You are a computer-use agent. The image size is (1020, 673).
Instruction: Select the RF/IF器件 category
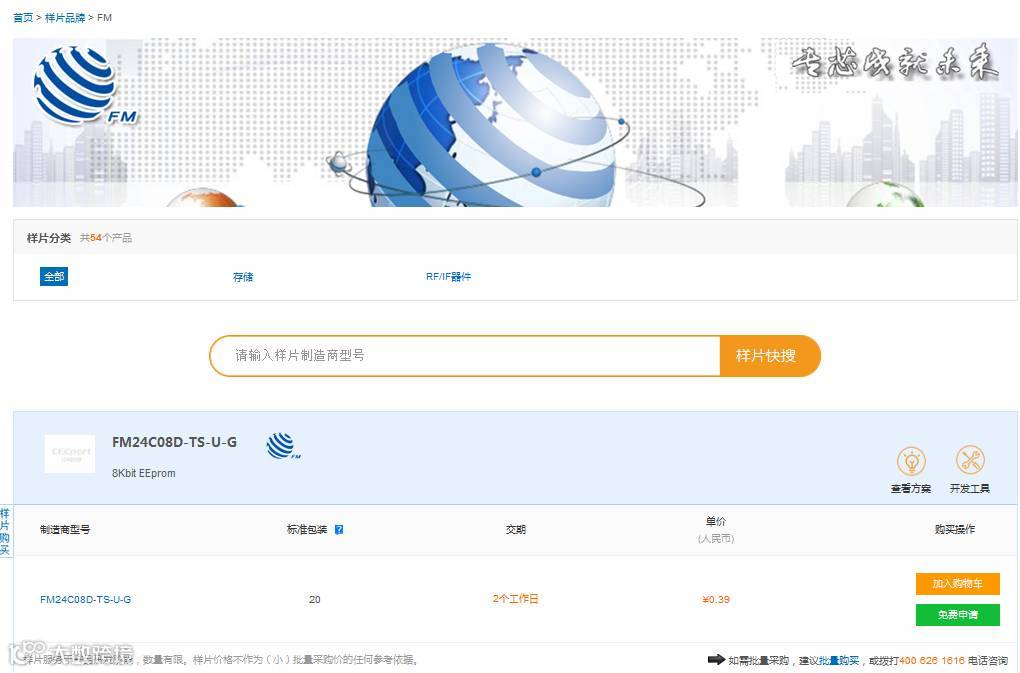coord(448,276)
